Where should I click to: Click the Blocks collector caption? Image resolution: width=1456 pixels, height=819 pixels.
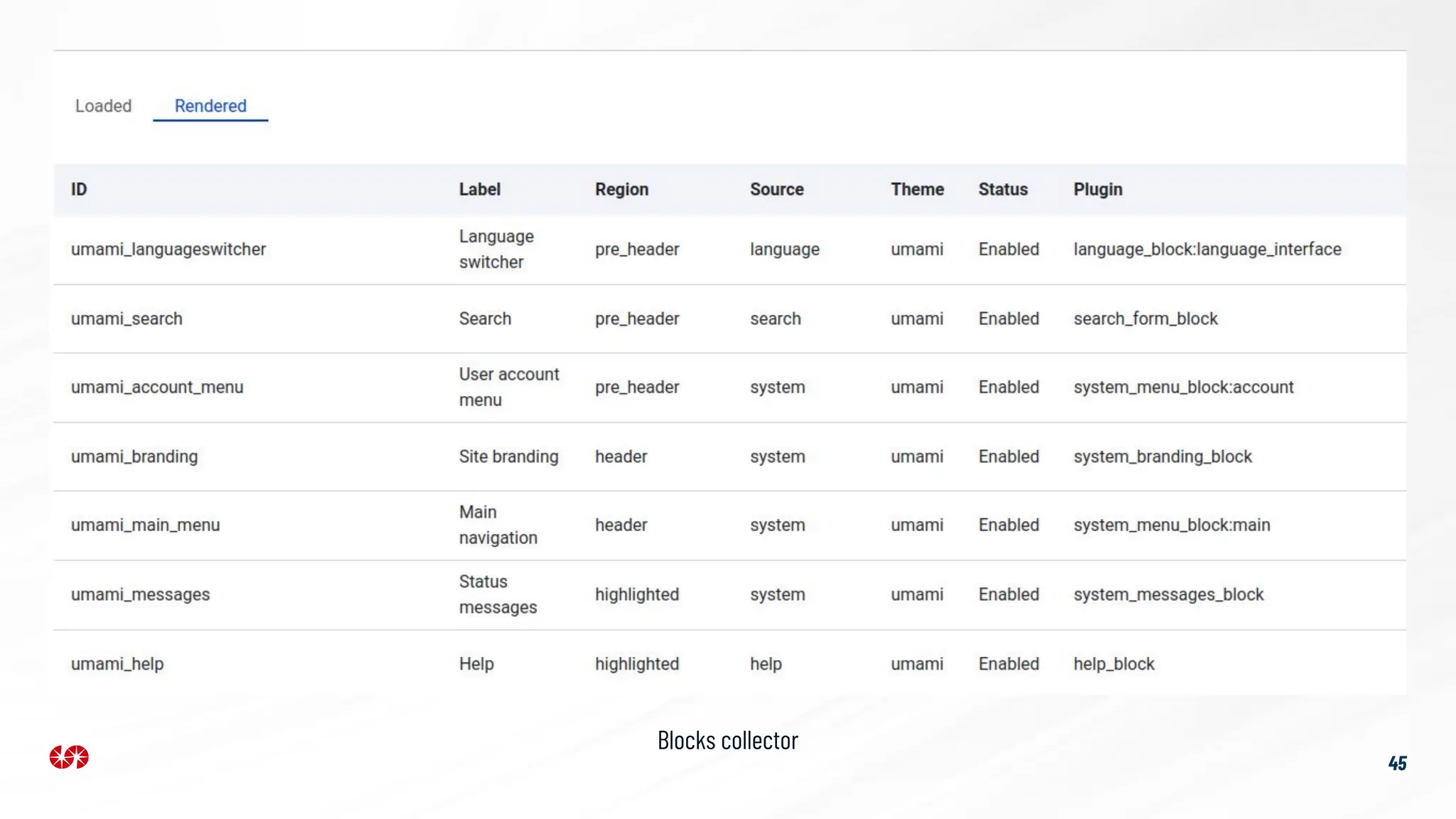coord(727,741)
